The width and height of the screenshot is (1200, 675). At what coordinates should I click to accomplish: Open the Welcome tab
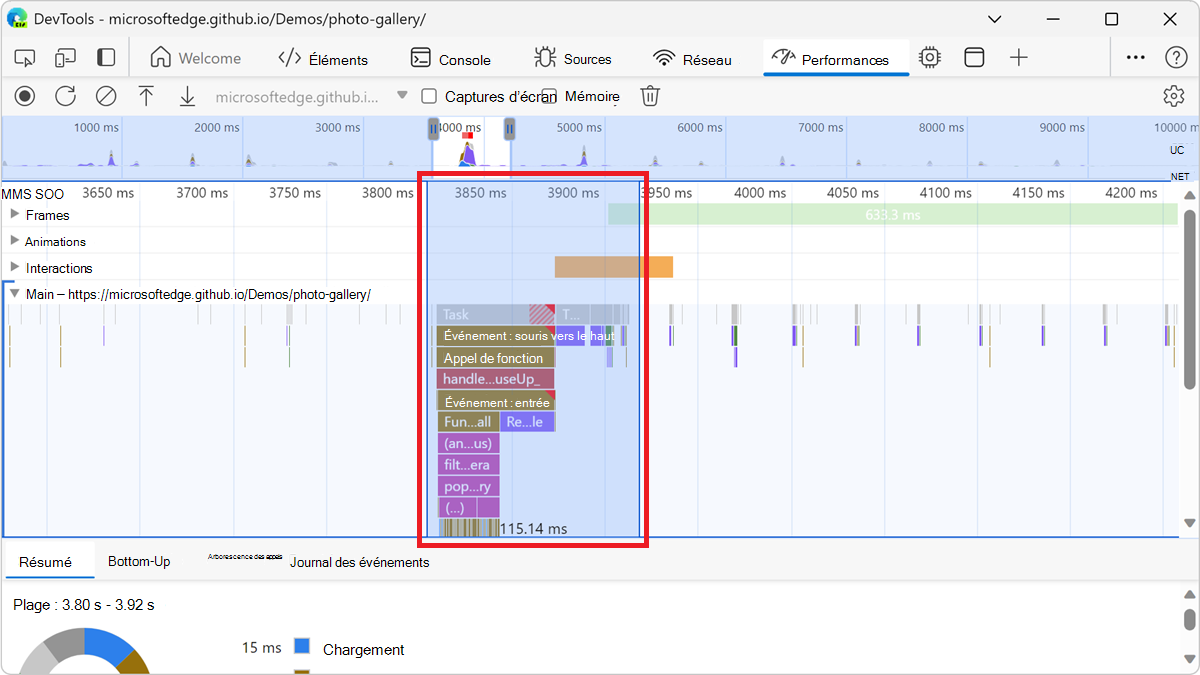[196, 59]
